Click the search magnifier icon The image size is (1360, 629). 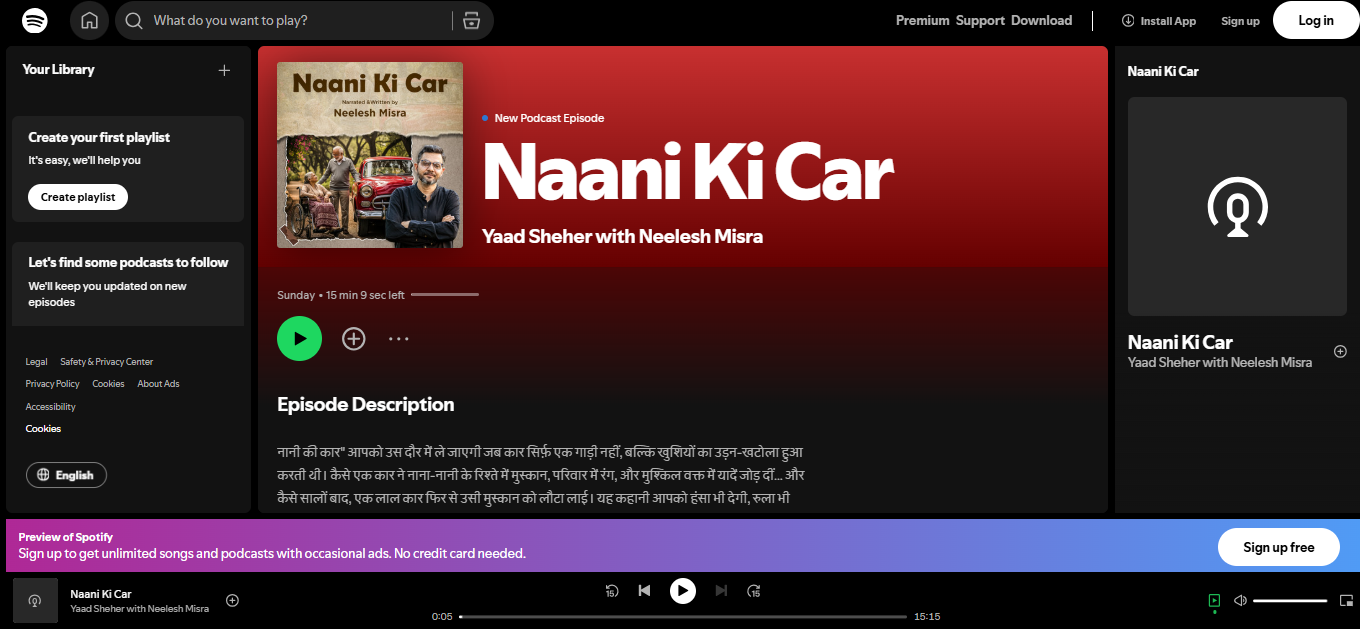coord(134,20)
